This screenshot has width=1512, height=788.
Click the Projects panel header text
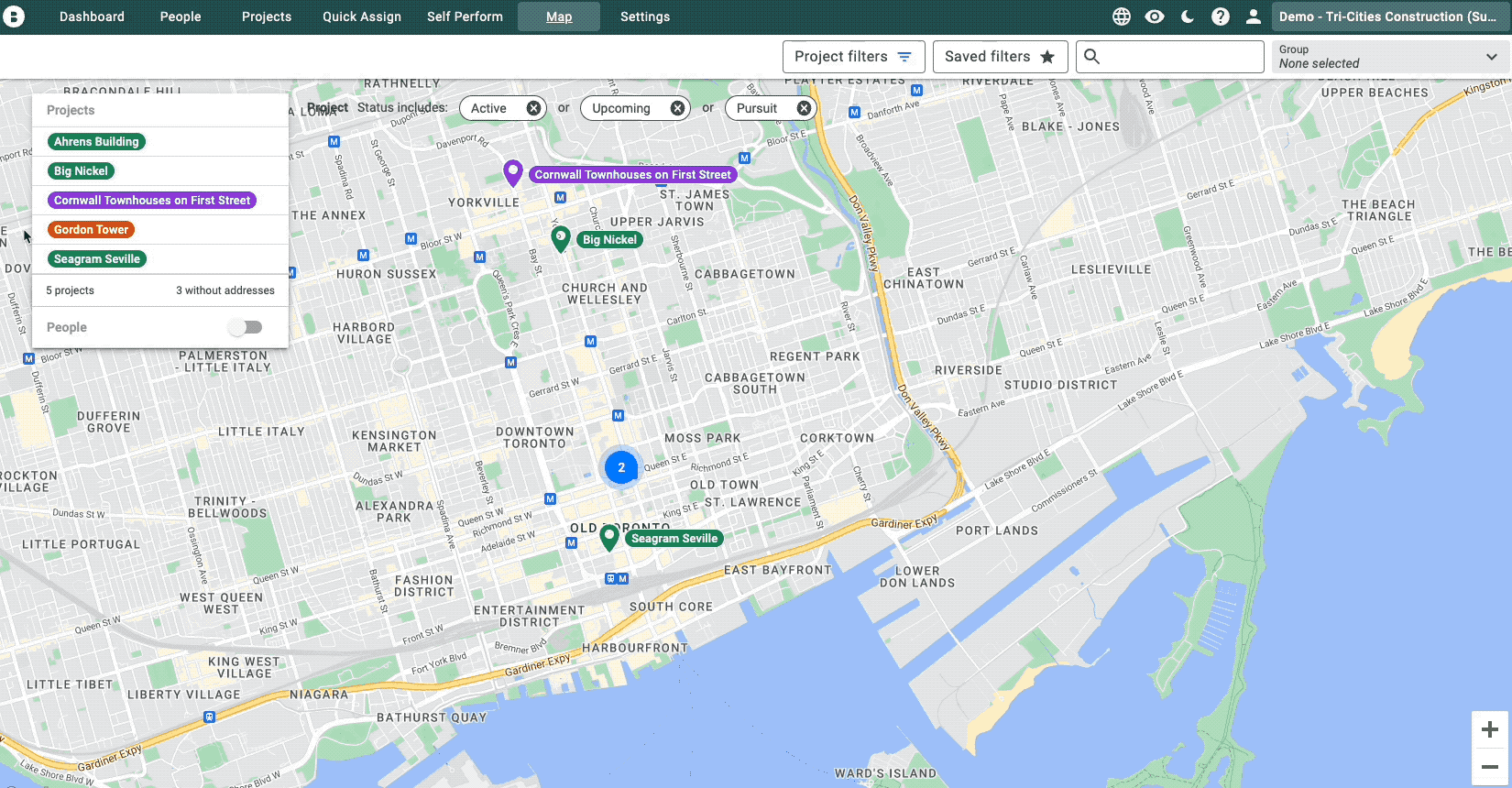(71, 110)
